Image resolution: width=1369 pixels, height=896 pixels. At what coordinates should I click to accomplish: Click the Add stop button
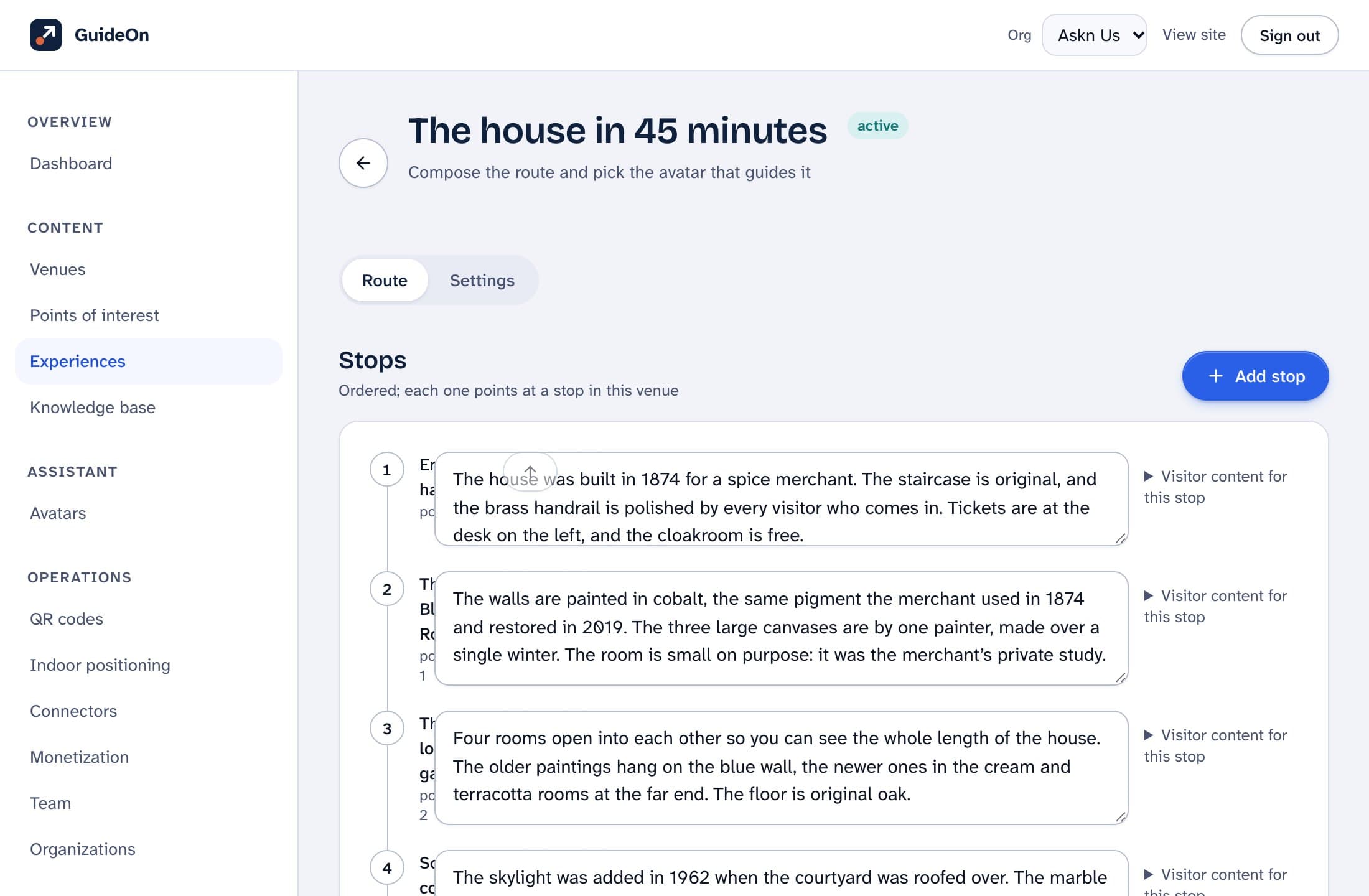pos(1255,376)
